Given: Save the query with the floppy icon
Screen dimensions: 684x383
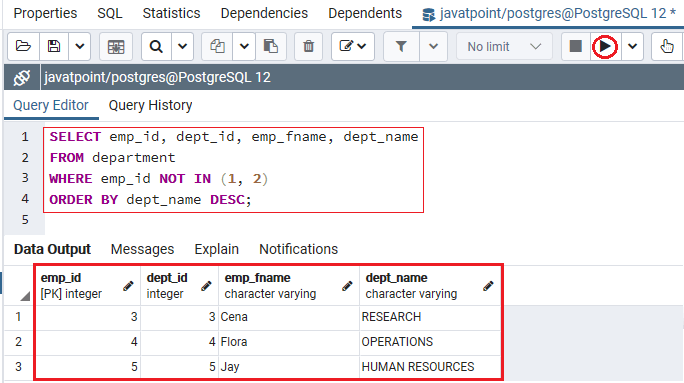Looking at the screenshot, I should (54, 46).
